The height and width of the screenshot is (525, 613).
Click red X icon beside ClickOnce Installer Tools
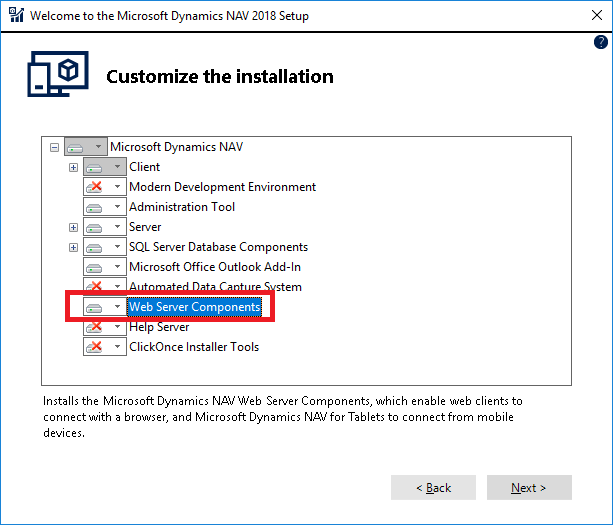(94, 347)
